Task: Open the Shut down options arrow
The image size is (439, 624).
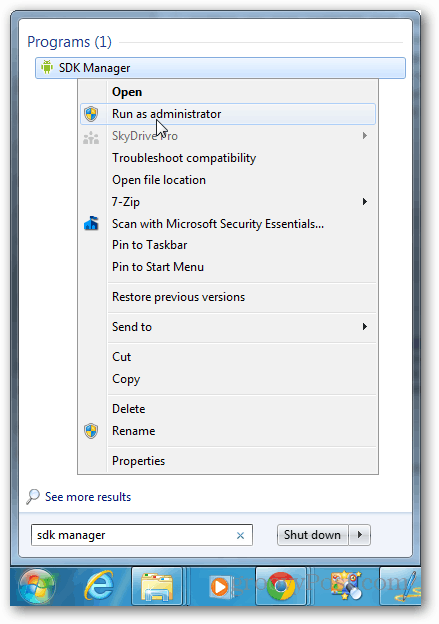Action: [x=360, y=534]
